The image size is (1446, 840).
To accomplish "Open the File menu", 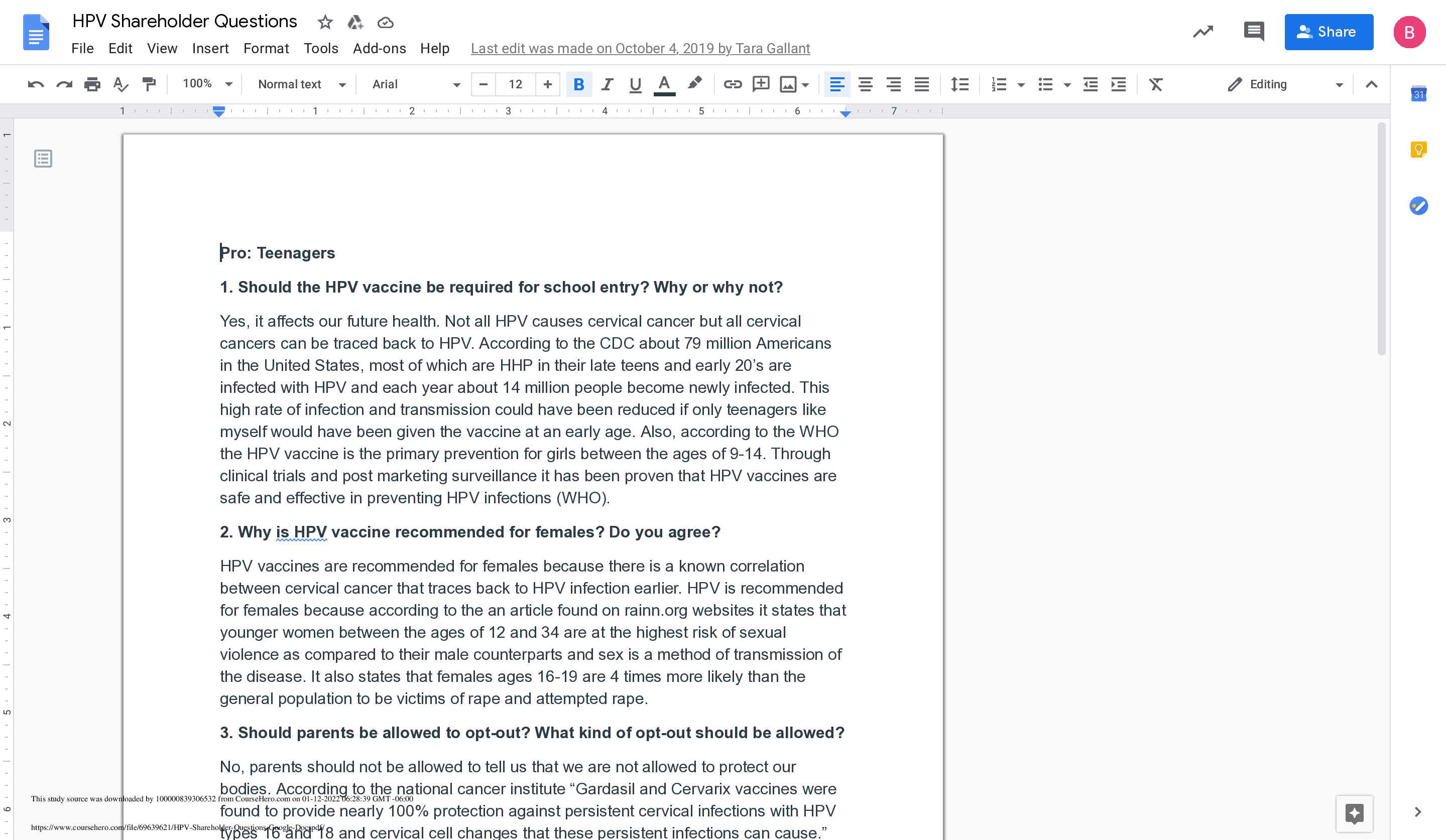I will coord(82,48).
